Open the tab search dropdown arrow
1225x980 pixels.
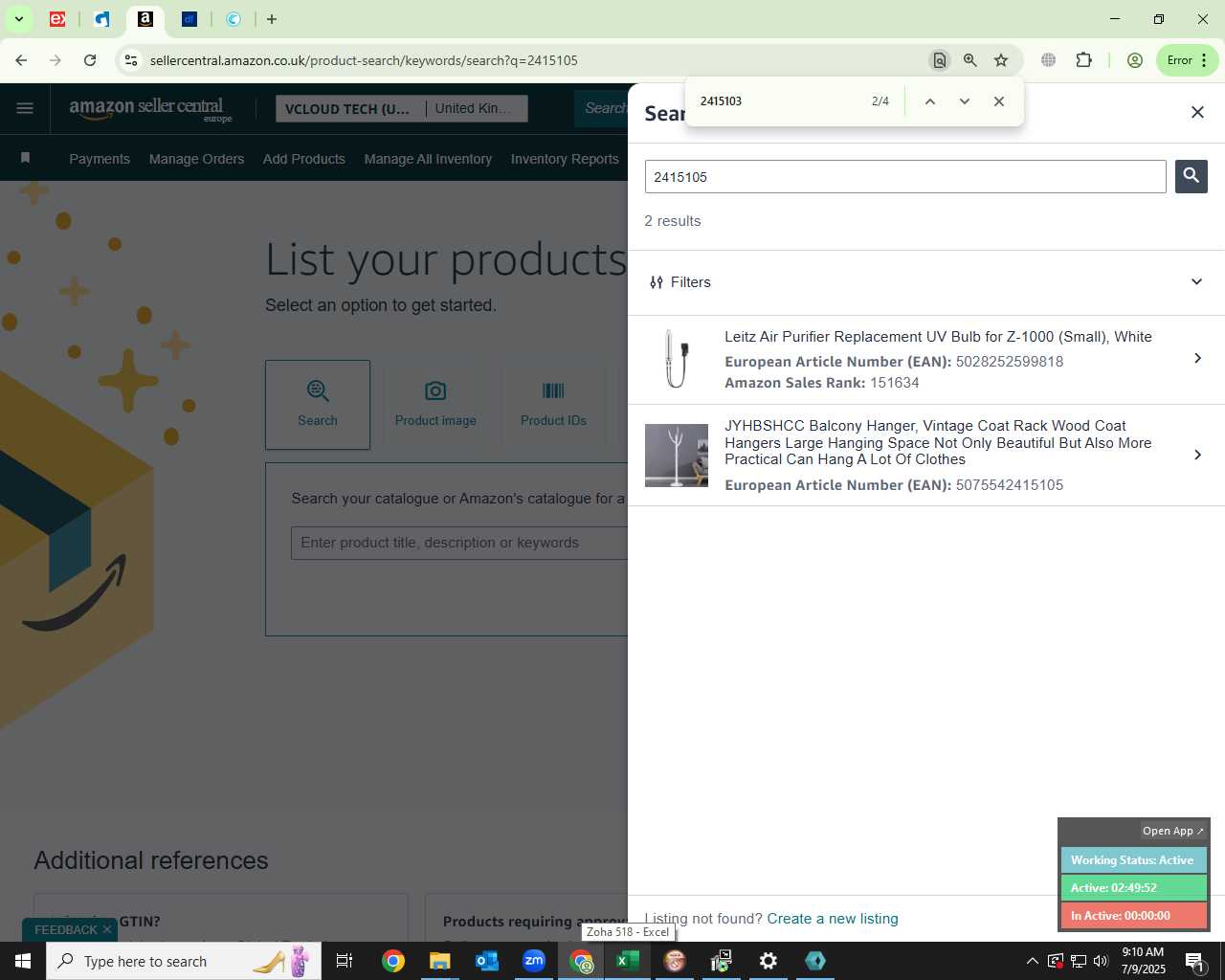(x=18, y=19)
